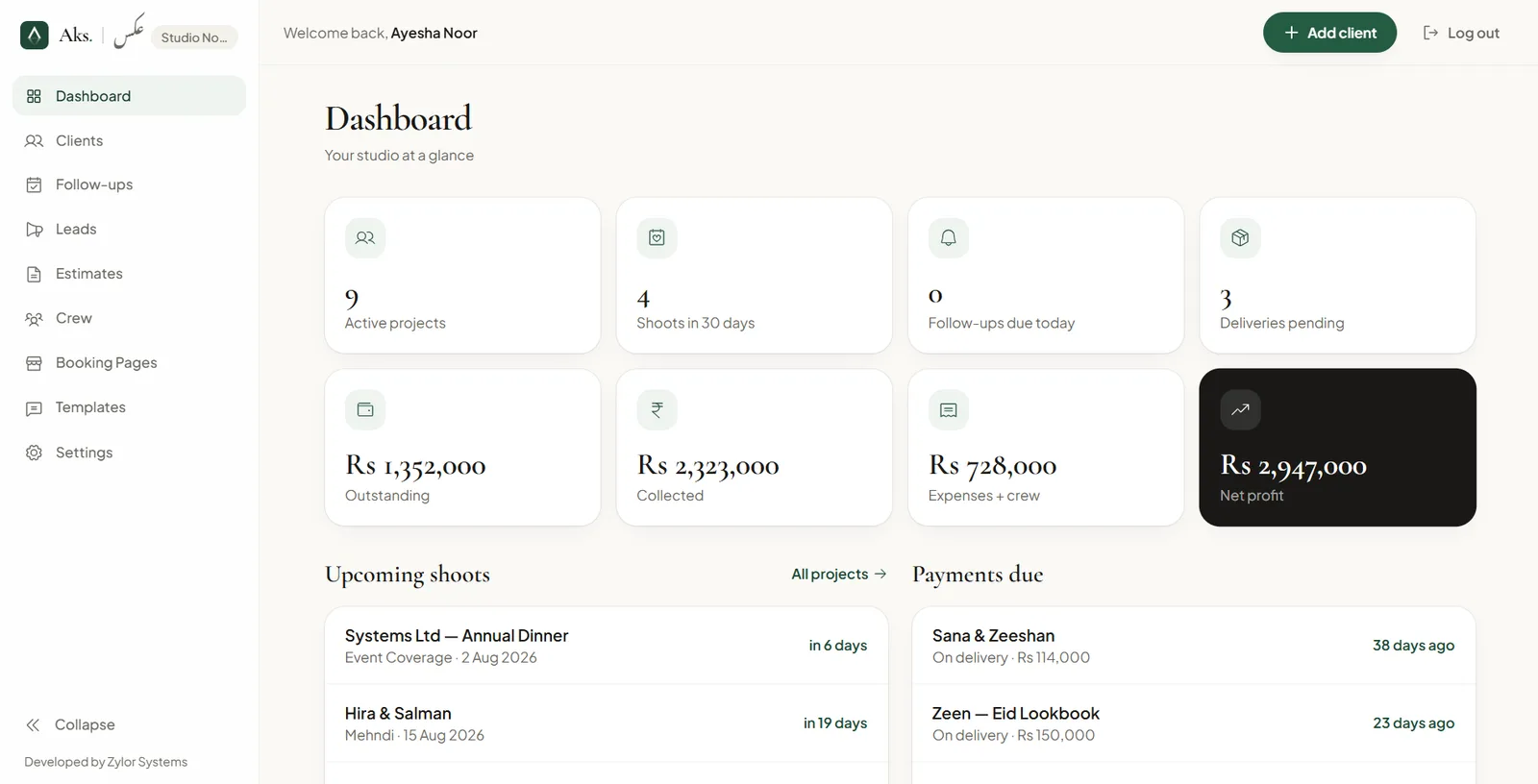Go to the Dashboard menu item
This screenshot has width=1538, height=784.
(129, 96)
